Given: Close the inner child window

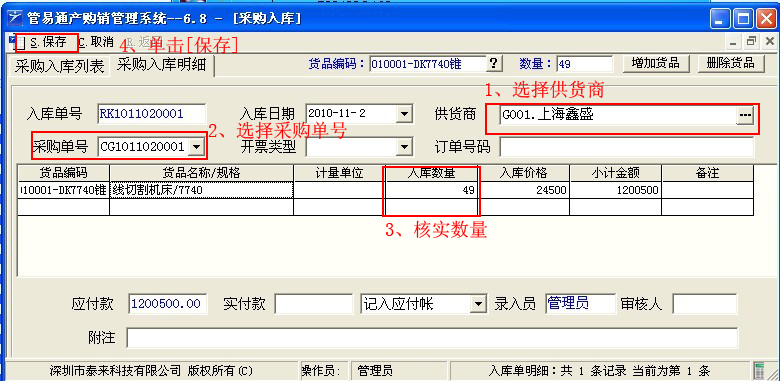Looking at the screenshot, I should coord(769,42).
